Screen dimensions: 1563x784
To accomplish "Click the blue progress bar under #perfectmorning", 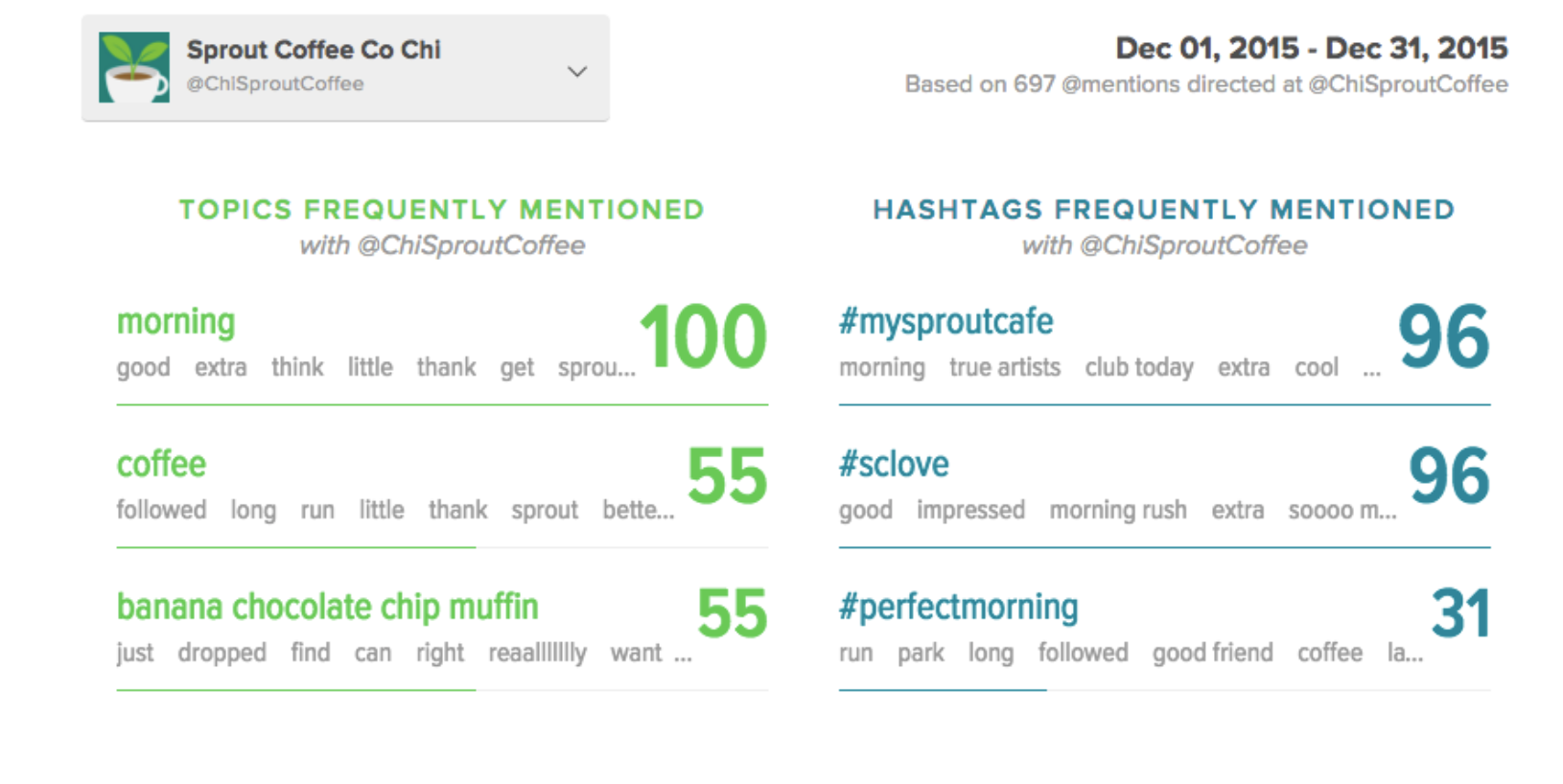I will (943, 690).
